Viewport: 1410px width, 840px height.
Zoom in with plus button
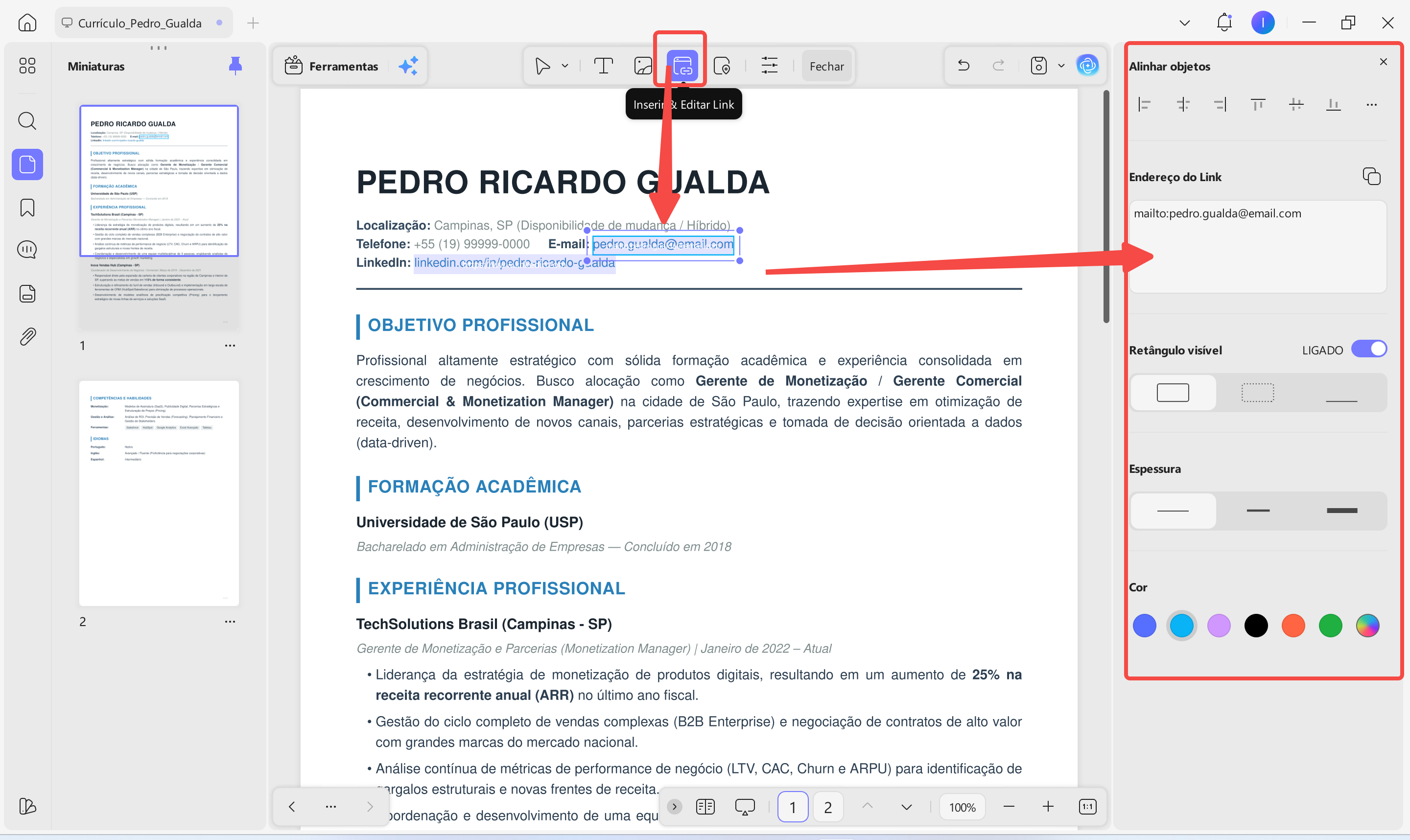point(1048,807)
